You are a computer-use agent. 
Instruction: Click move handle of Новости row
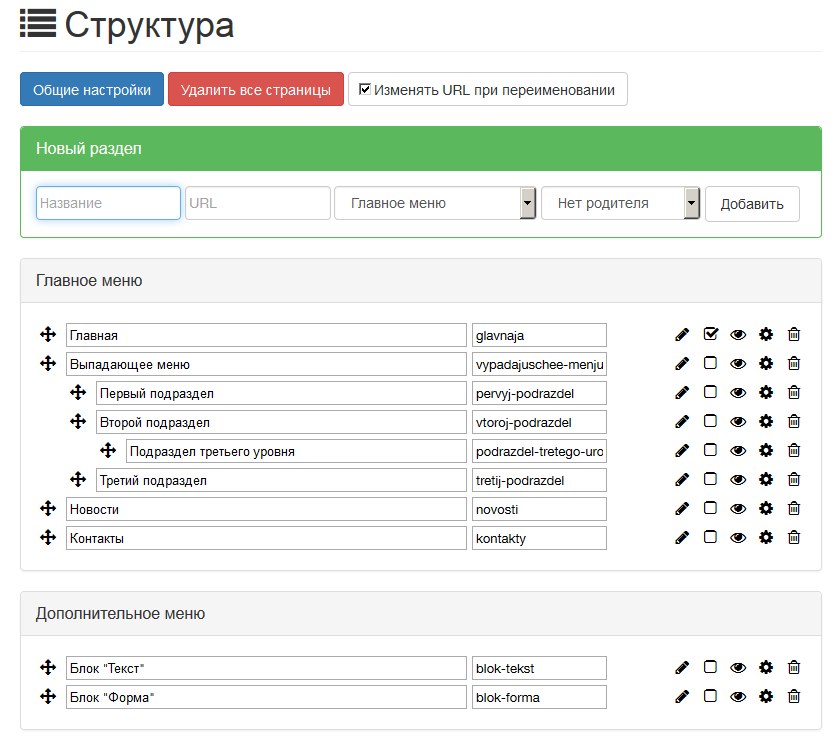click(x=48, y=509)
